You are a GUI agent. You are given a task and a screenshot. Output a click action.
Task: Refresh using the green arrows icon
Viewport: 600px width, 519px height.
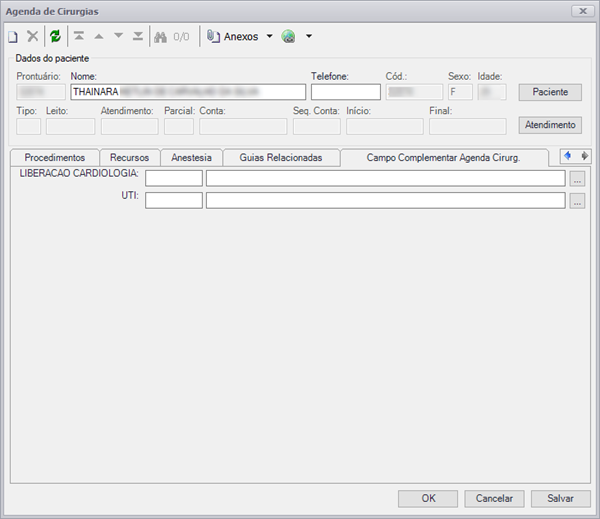pos(55,36)
